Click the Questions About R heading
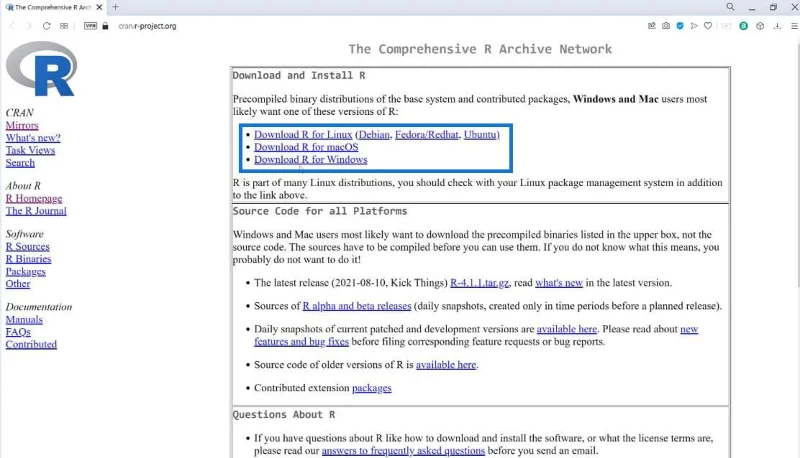This screenshot has height=458, width=800. pos(284,415)
